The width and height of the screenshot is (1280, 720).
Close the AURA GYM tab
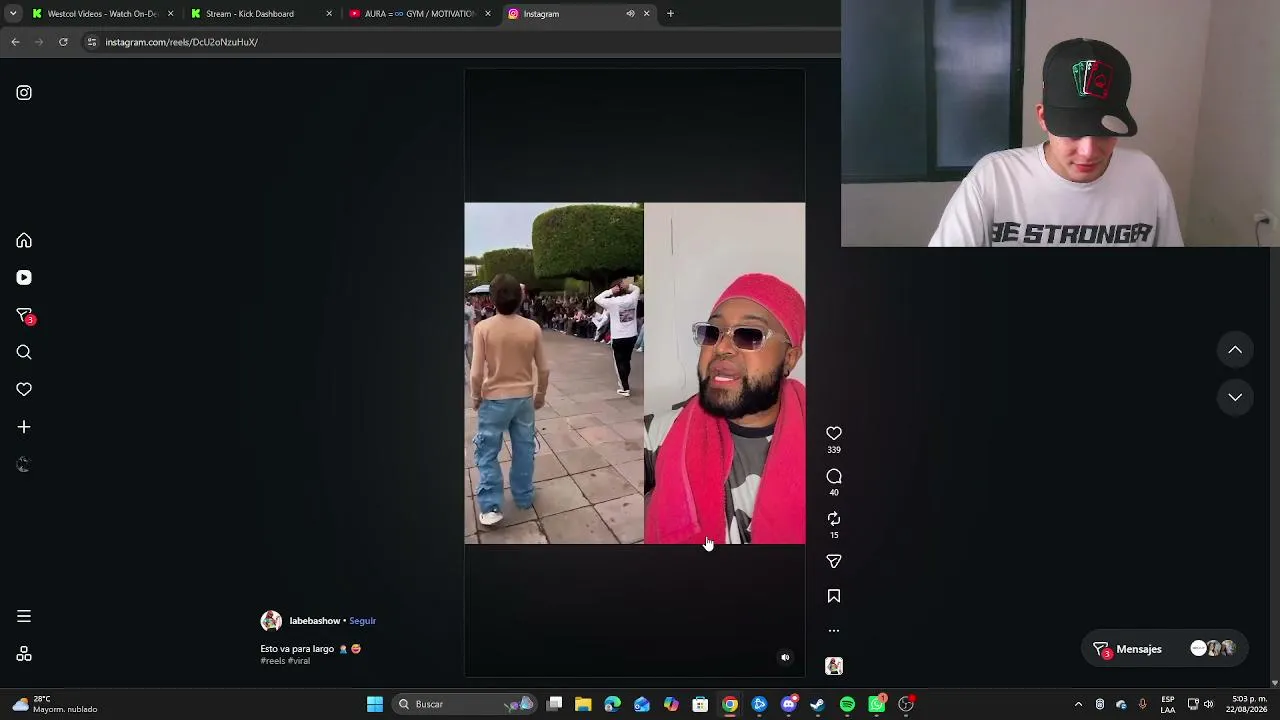click(x=488, y=14)
